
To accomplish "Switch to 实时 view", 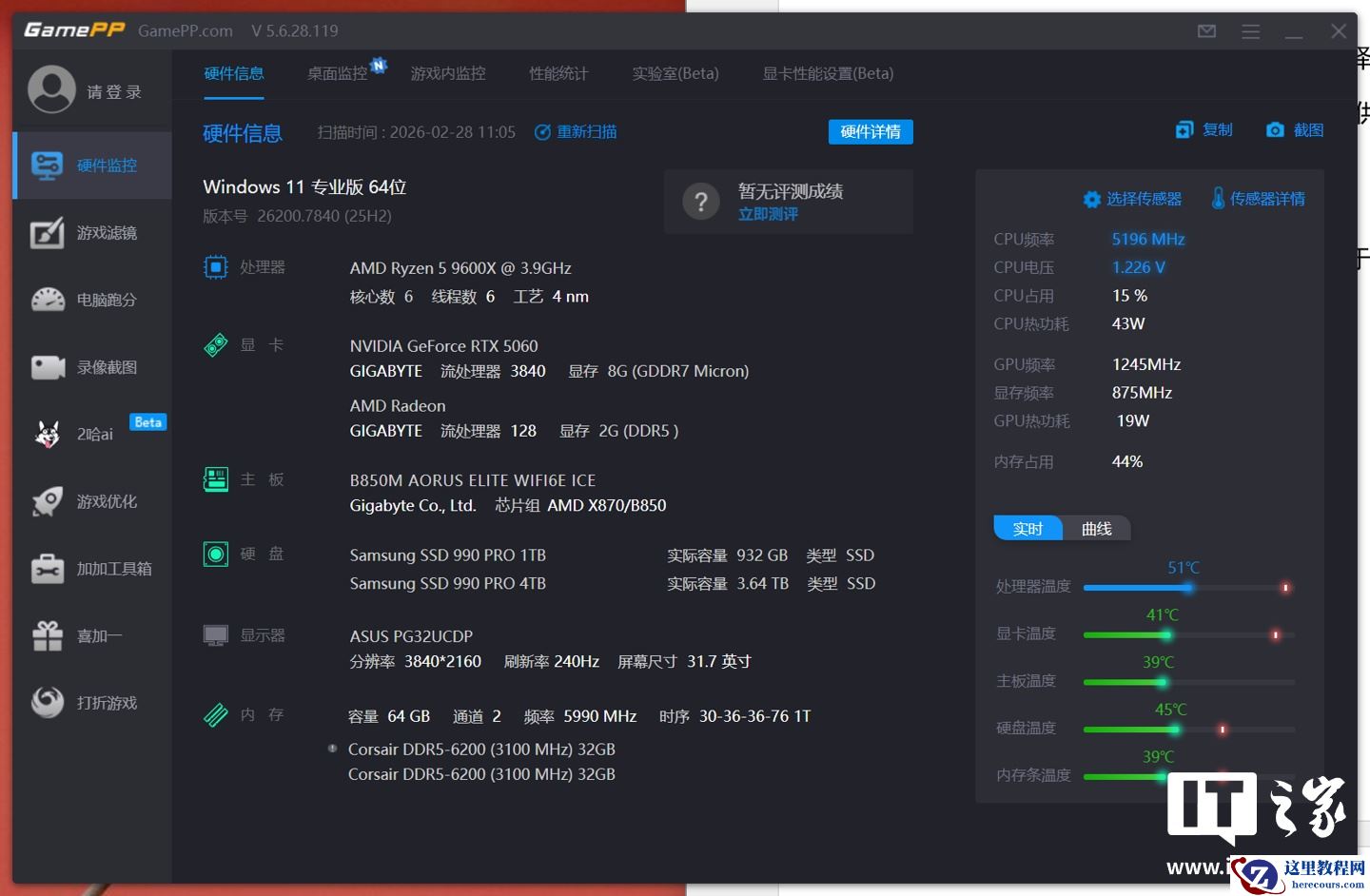I will [1027, 528].
